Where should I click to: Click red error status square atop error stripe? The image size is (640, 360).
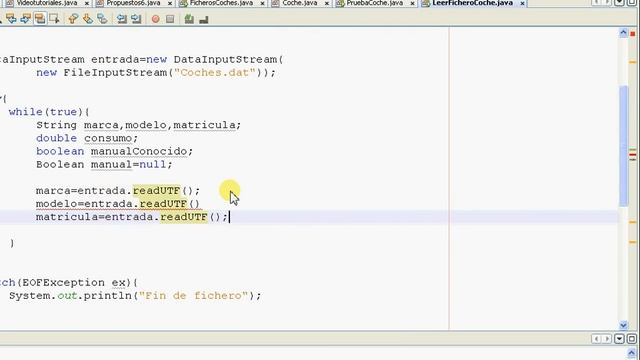click(x=633, y=33)
